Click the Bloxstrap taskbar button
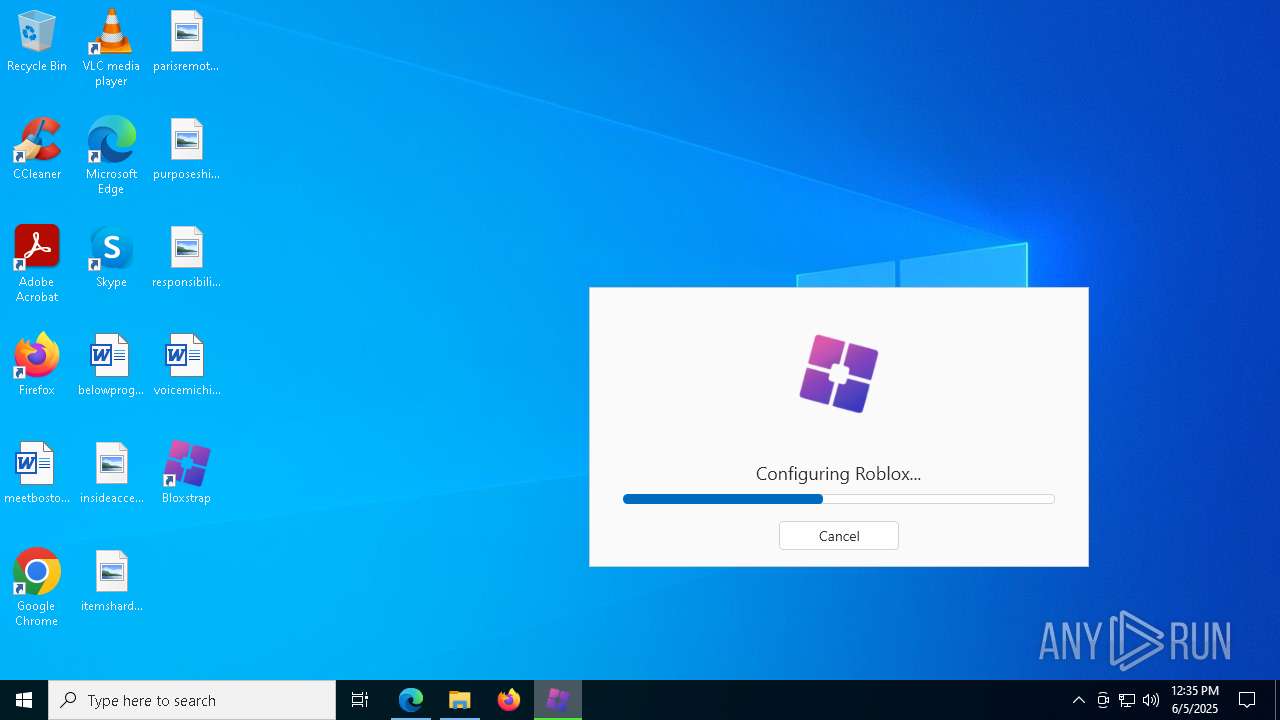The image size is (1280, 720). click(558, 700)
